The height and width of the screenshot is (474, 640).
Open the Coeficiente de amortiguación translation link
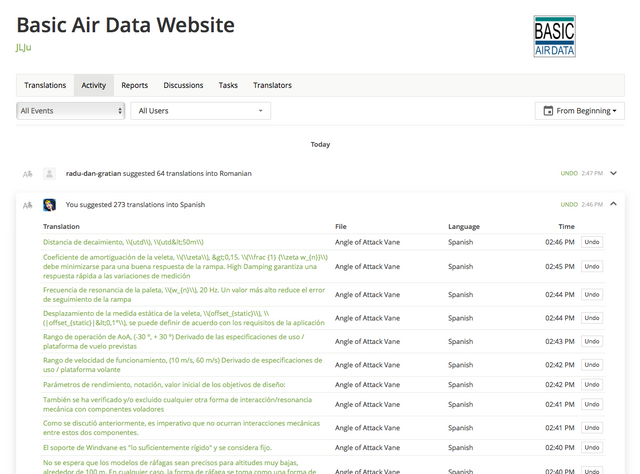(x=185, y=267)
